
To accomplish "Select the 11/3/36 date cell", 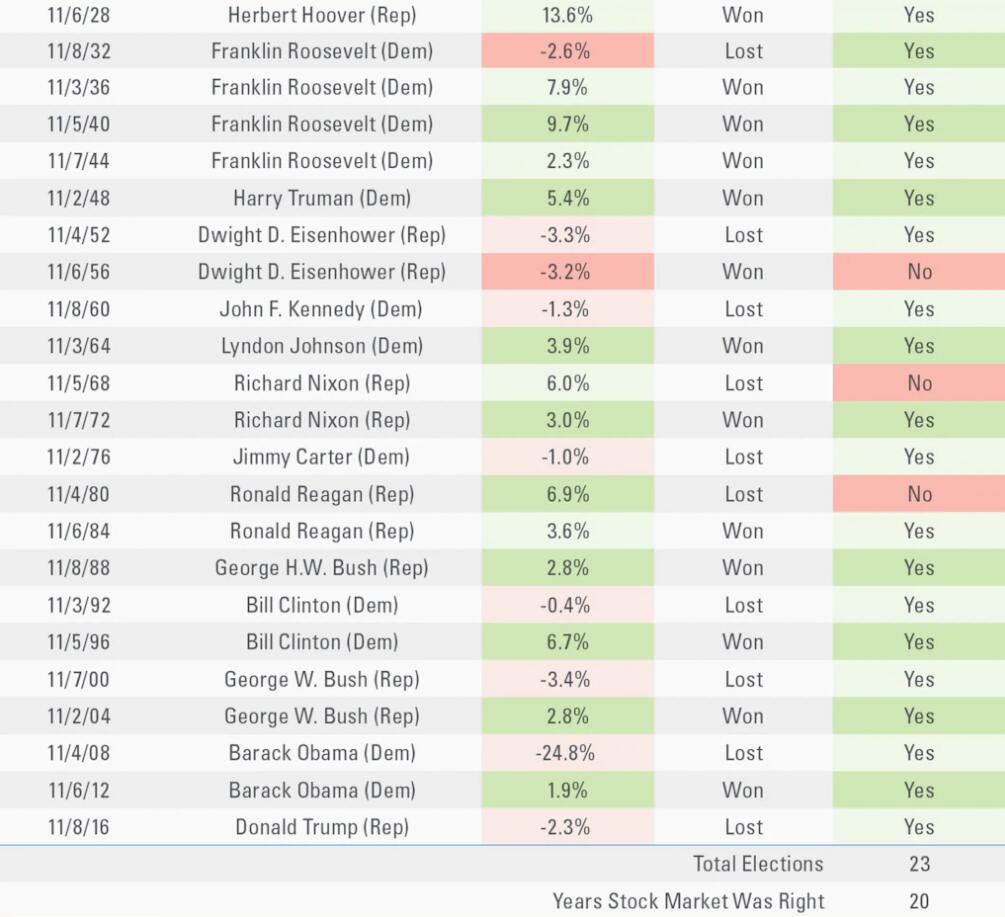I will tap(79, 87).
